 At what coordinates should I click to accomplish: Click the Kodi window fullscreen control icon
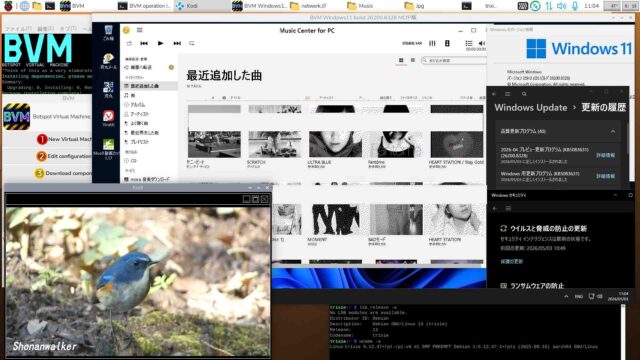255,199
